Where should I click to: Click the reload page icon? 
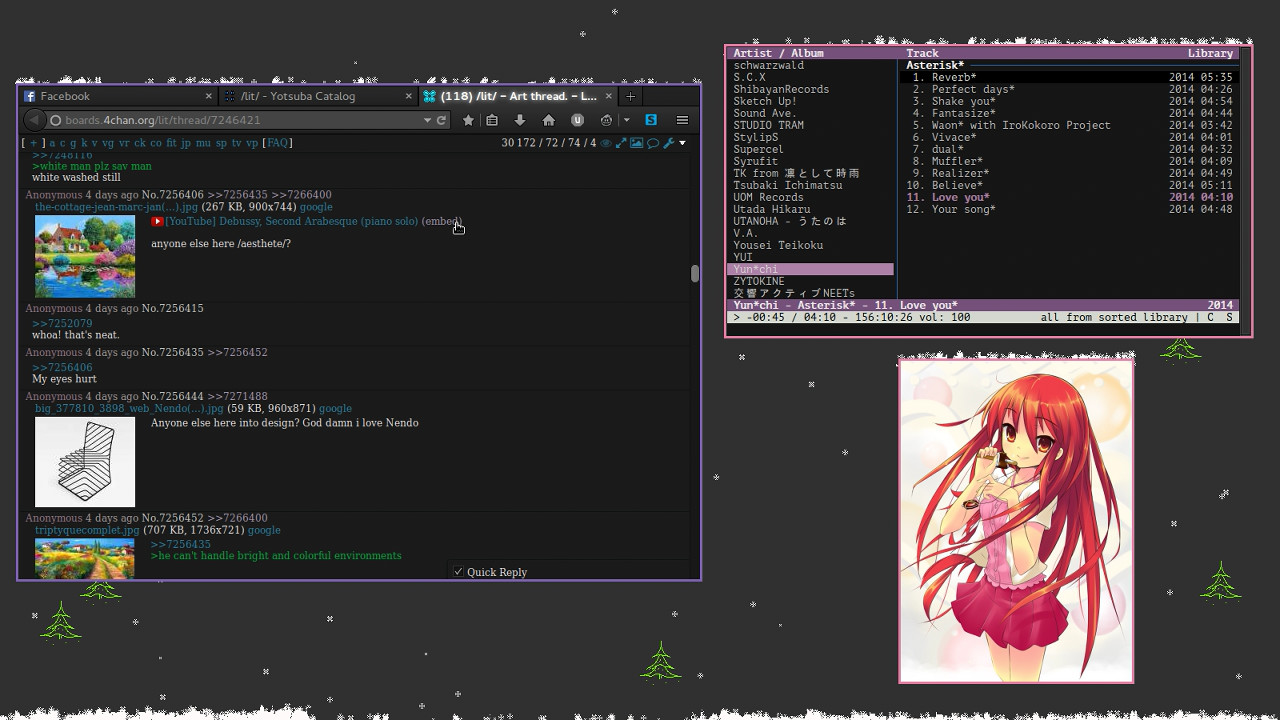coord(441,120)
